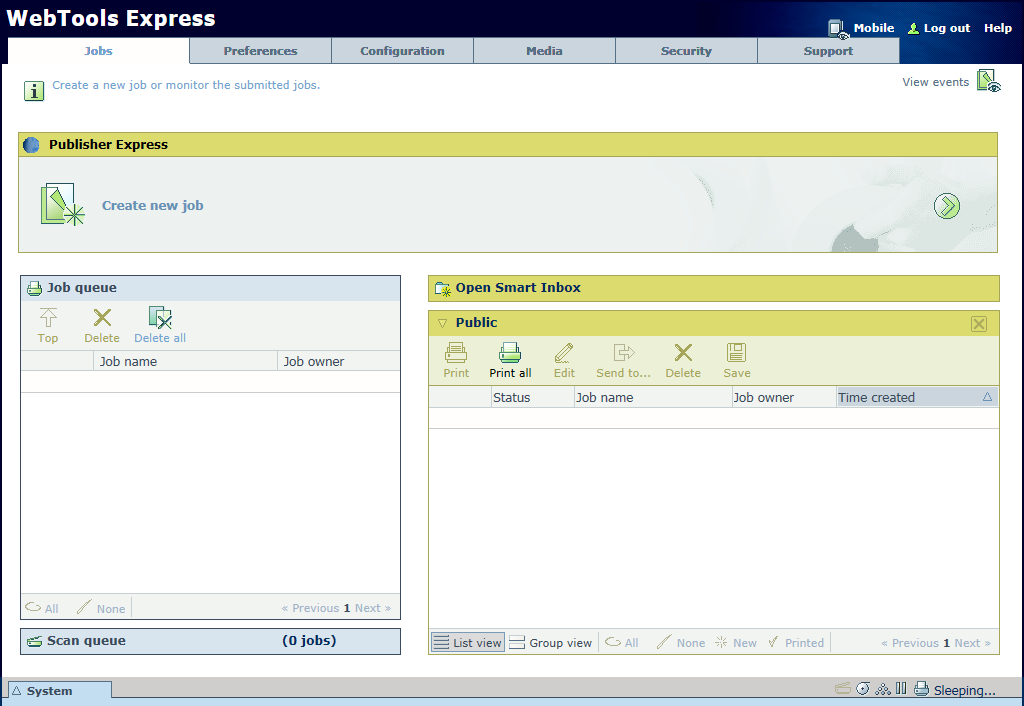Sort Public inbox by Status column
Screen dimensions: 1024x706
click(x=532, y=397)
